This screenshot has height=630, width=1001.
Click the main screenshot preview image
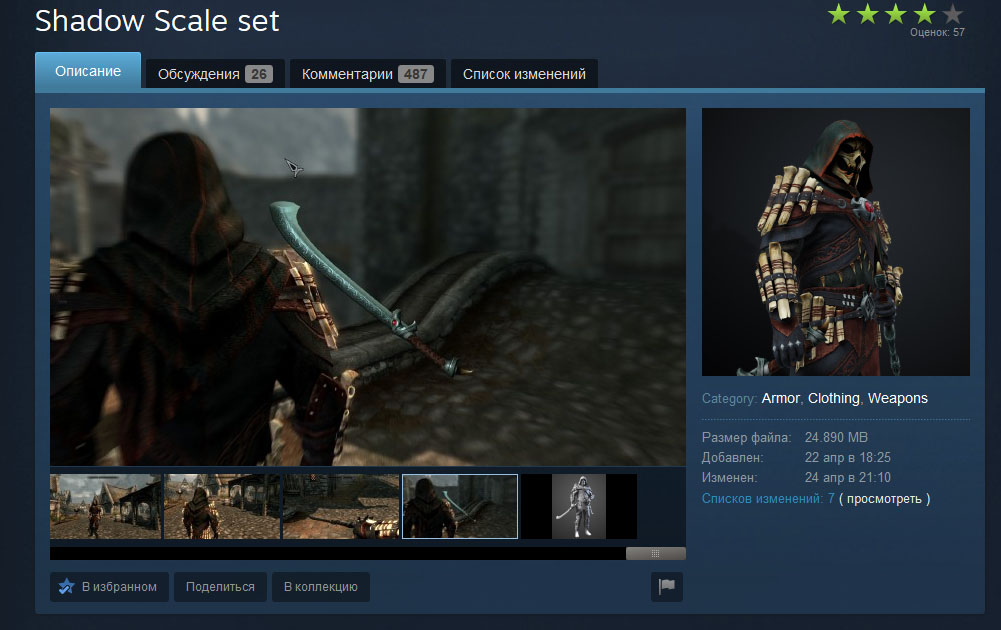click(368, 287)
